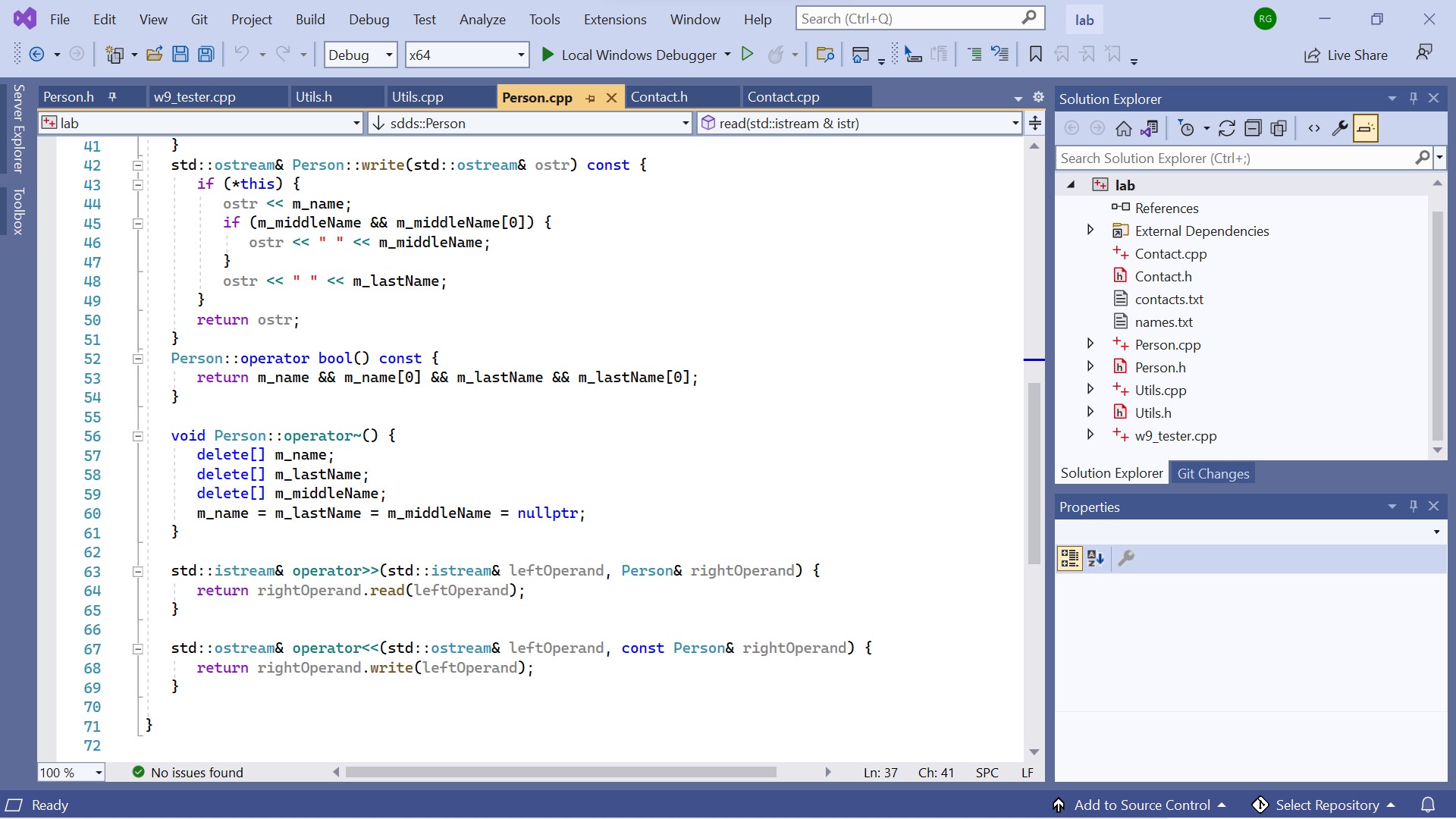Image resolution: width=1456 pixels, height=819 pixels.
Task: Click the Bookmark toggle icon in toolbar
Action: [x=1035, y=55]
